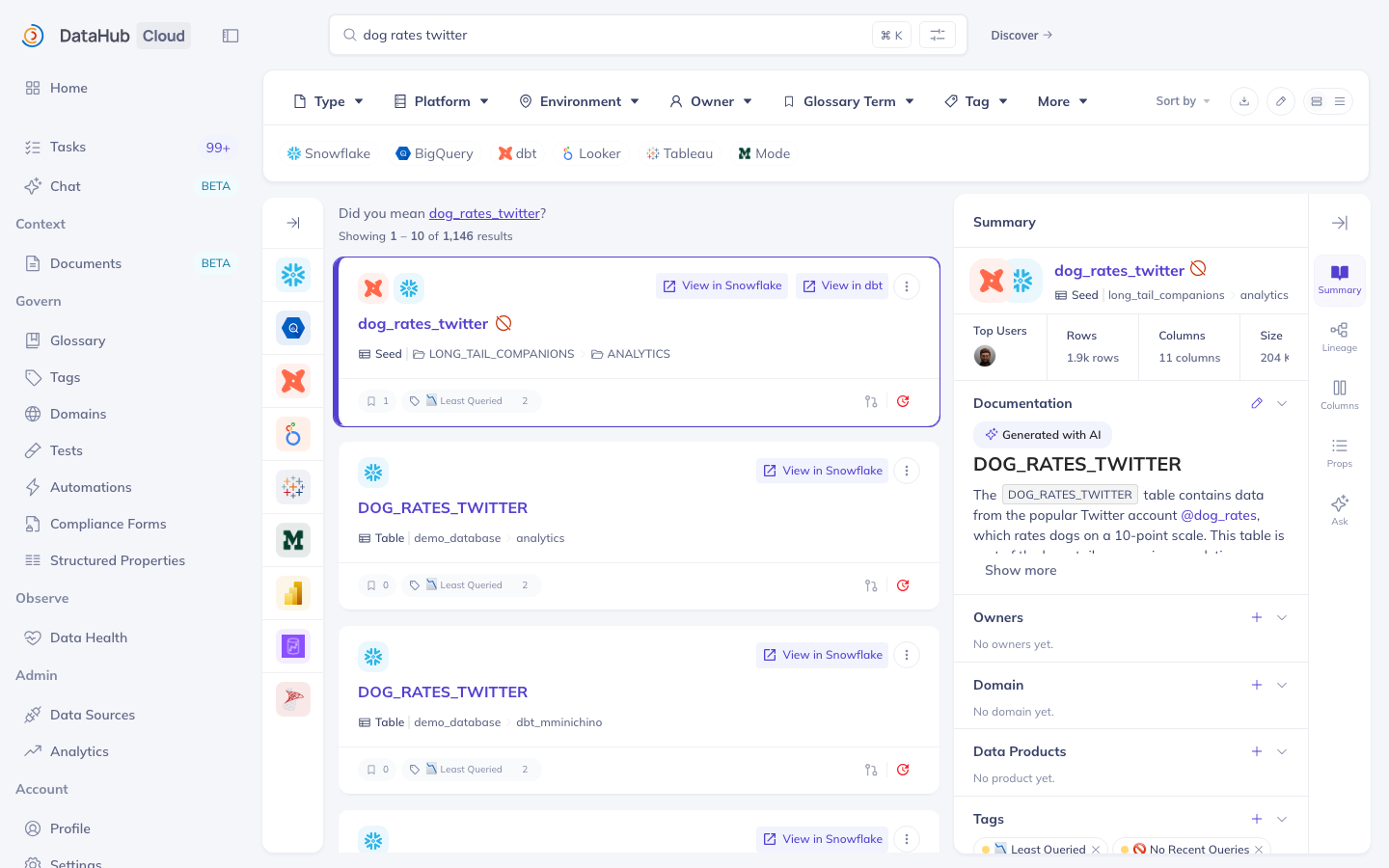
Task: Select Tableau icon in platform sidebar
Action: coord(293,487)
